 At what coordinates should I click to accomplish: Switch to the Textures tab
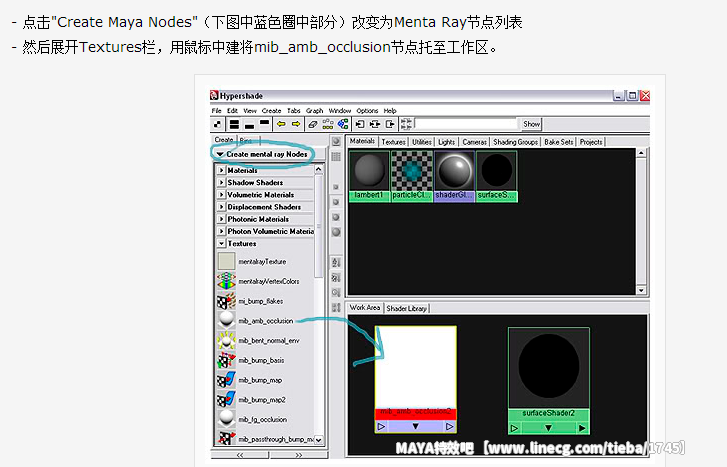coord(394,142)
